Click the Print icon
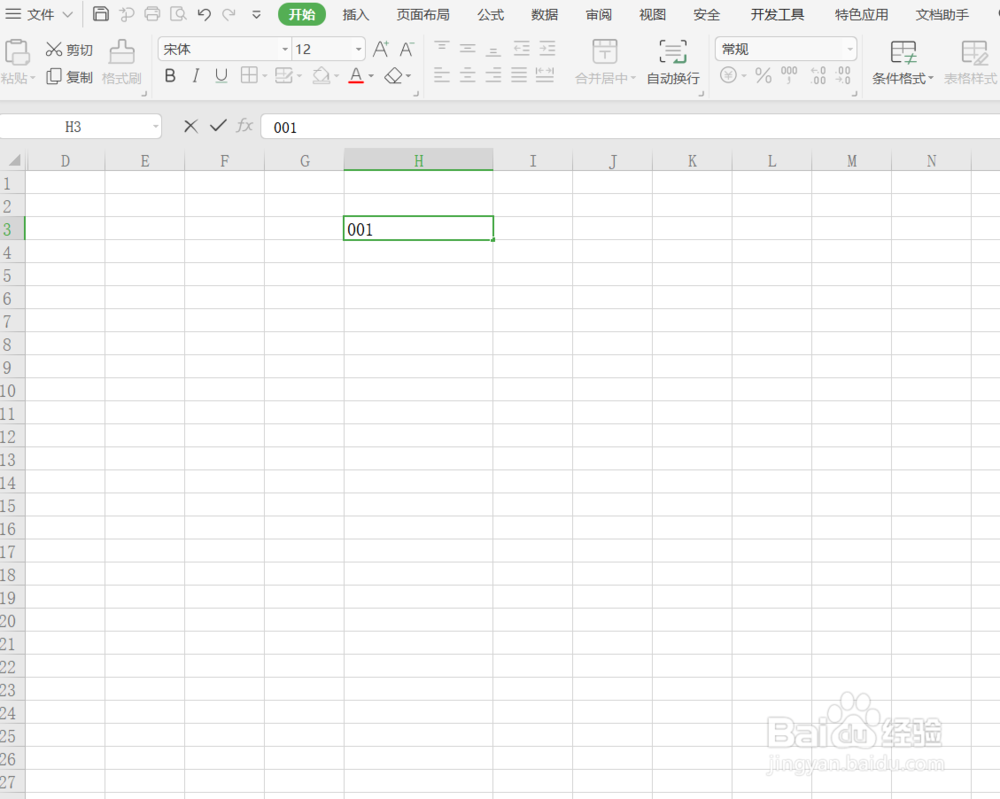 click(152, 13)
